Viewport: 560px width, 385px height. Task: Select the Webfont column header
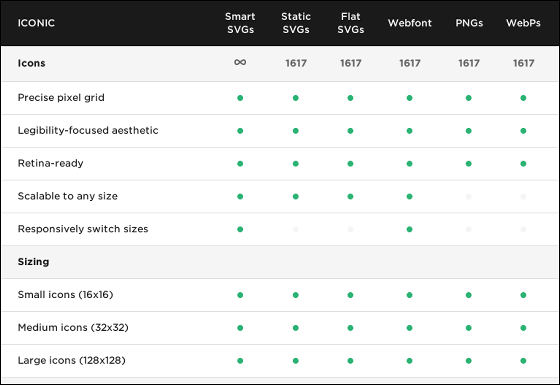[x=410, y=23]
